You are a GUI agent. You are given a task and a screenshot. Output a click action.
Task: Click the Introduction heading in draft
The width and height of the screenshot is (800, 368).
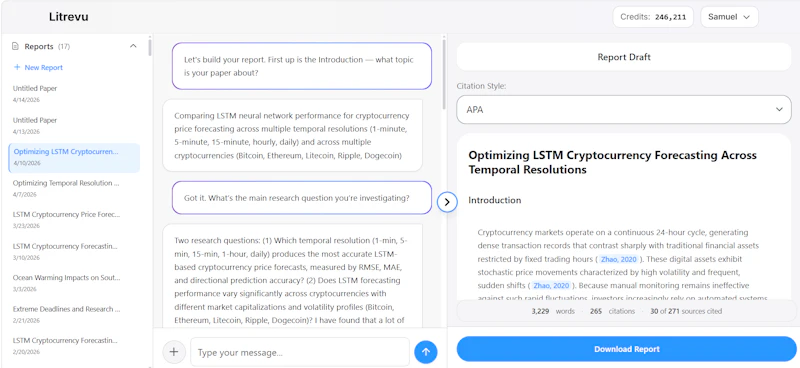495,200
